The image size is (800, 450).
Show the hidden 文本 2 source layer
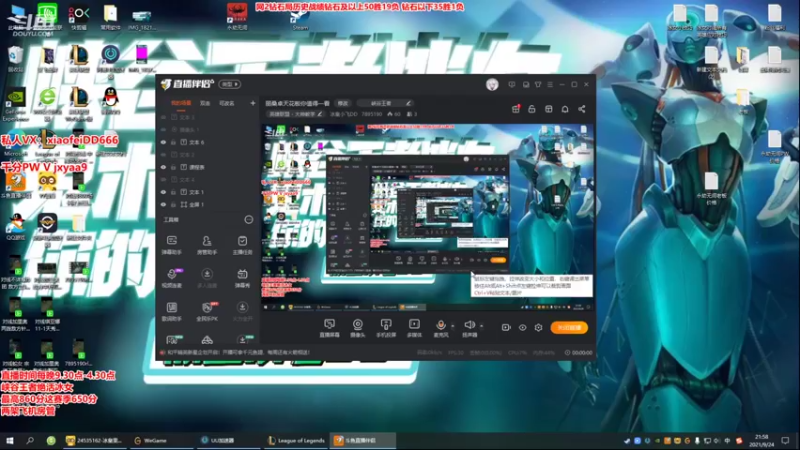(163, 155)
